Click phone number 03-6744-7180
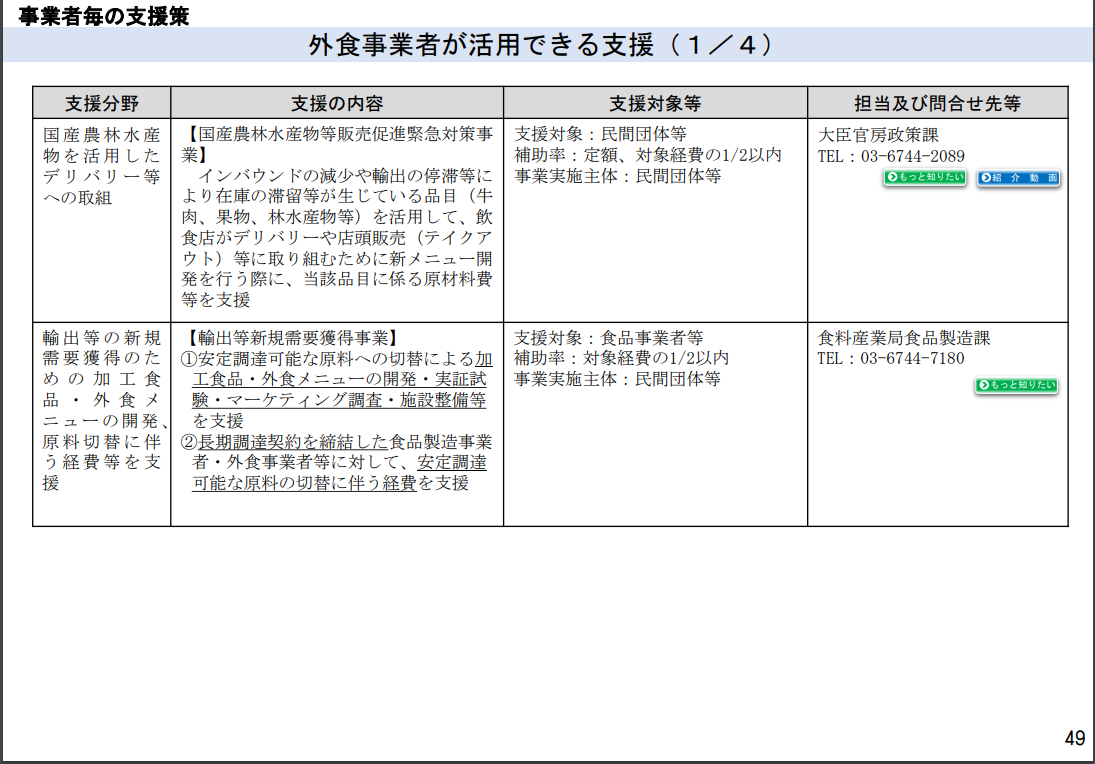Image resolution: width=1095 pixels, height=764 pixels. click(x=913, y=359)
